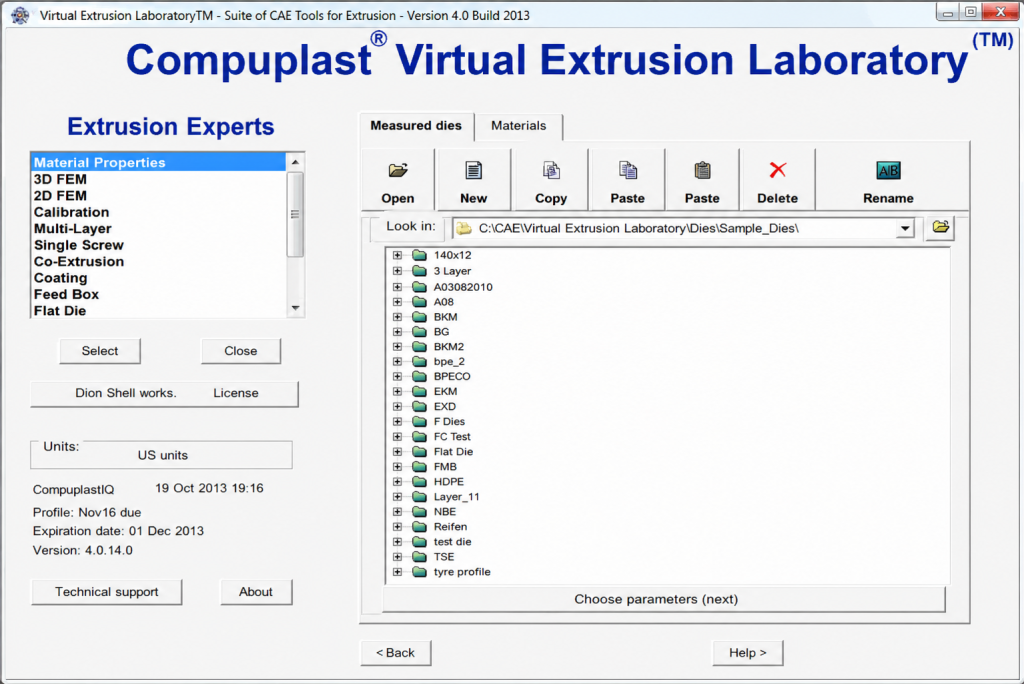
Task: Click the Select button
Action: 100,351
